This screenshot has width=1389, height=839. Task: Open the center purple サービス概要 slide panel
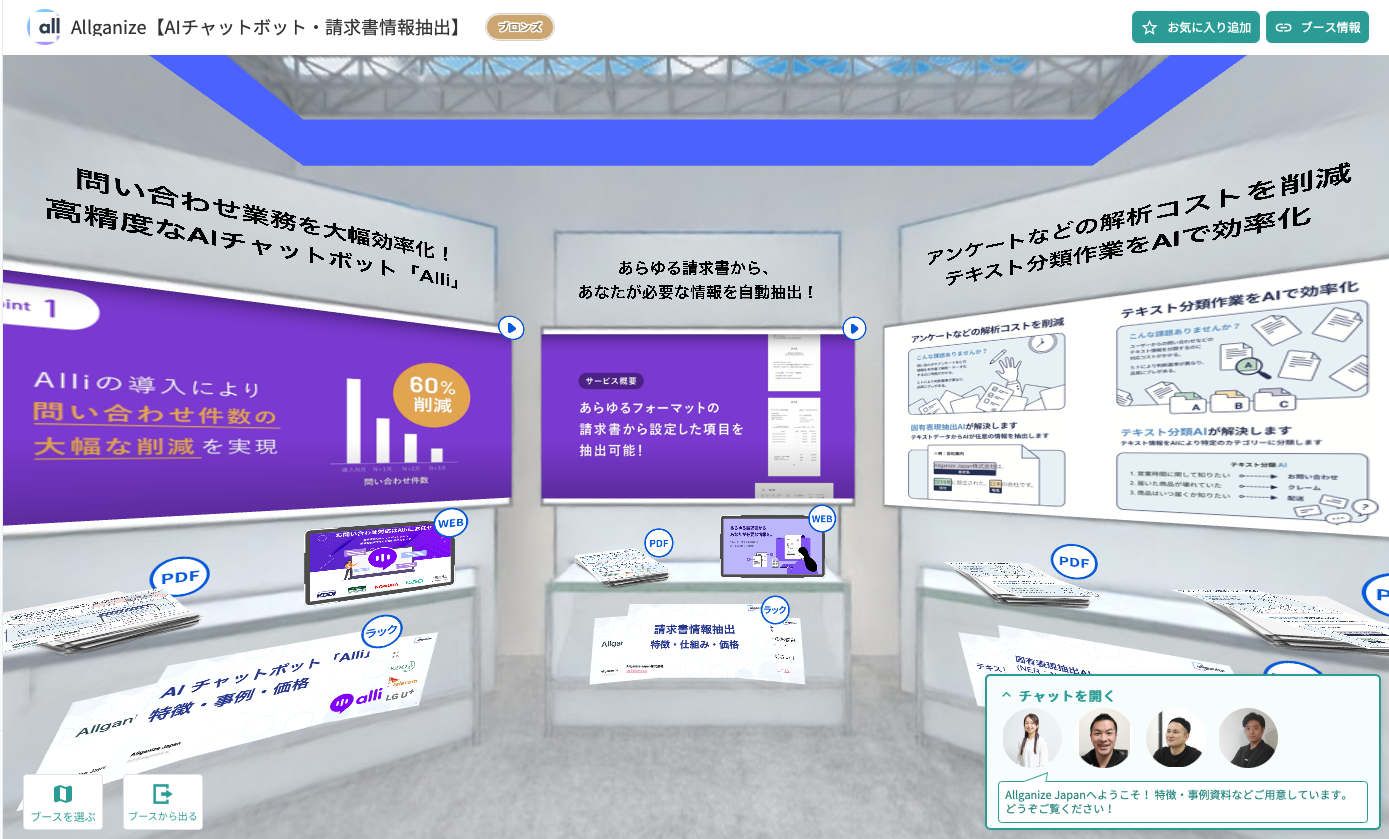[x=698, y=416]
